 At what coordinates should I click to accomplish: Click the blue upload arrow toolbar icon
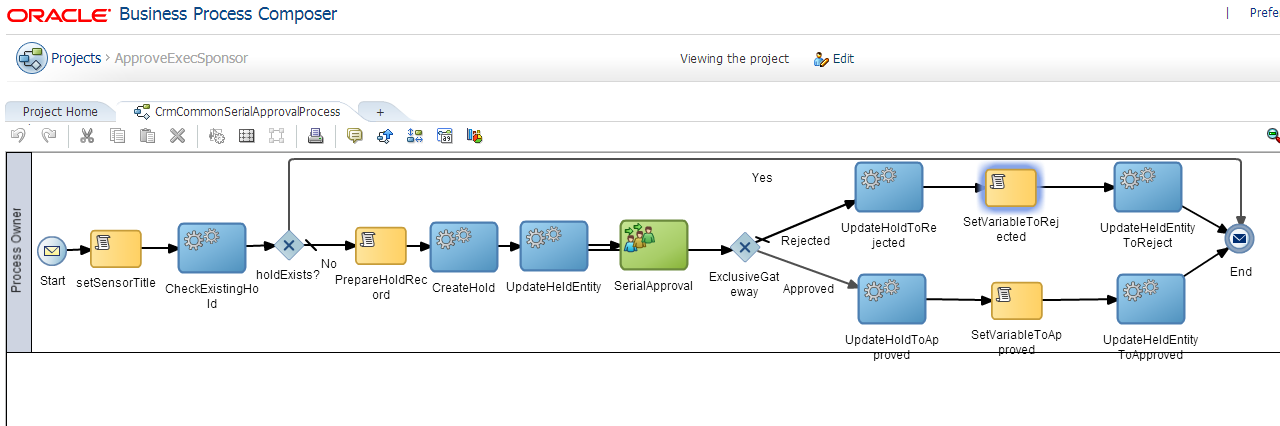[384, 136]
